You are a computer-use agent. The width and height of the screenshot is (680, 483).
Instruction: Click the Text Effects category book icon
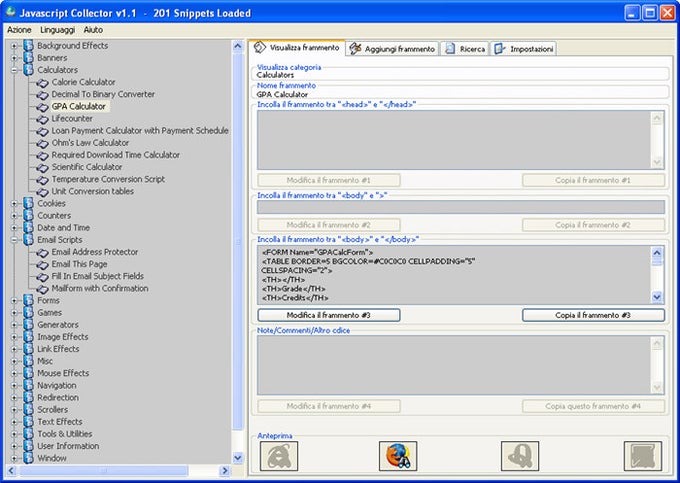click(28, 422)
